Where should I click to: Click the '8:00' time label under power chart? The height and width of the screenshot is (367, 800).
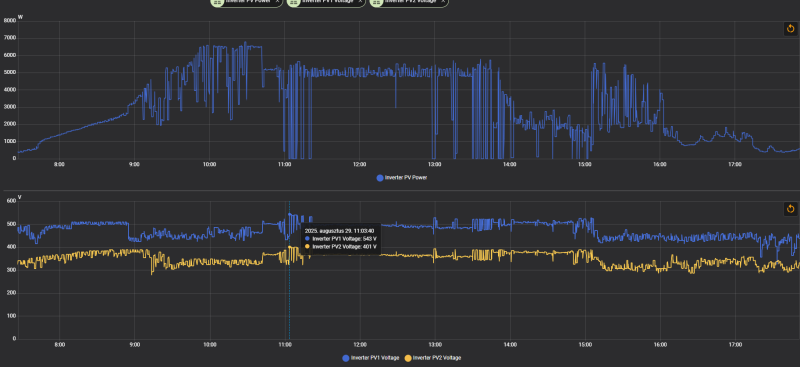59,165
